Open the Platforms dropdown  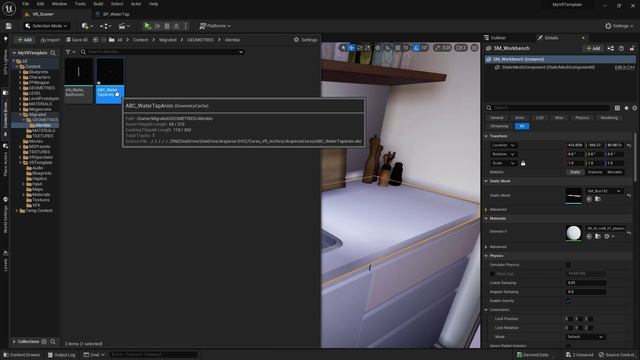(215, 26)
